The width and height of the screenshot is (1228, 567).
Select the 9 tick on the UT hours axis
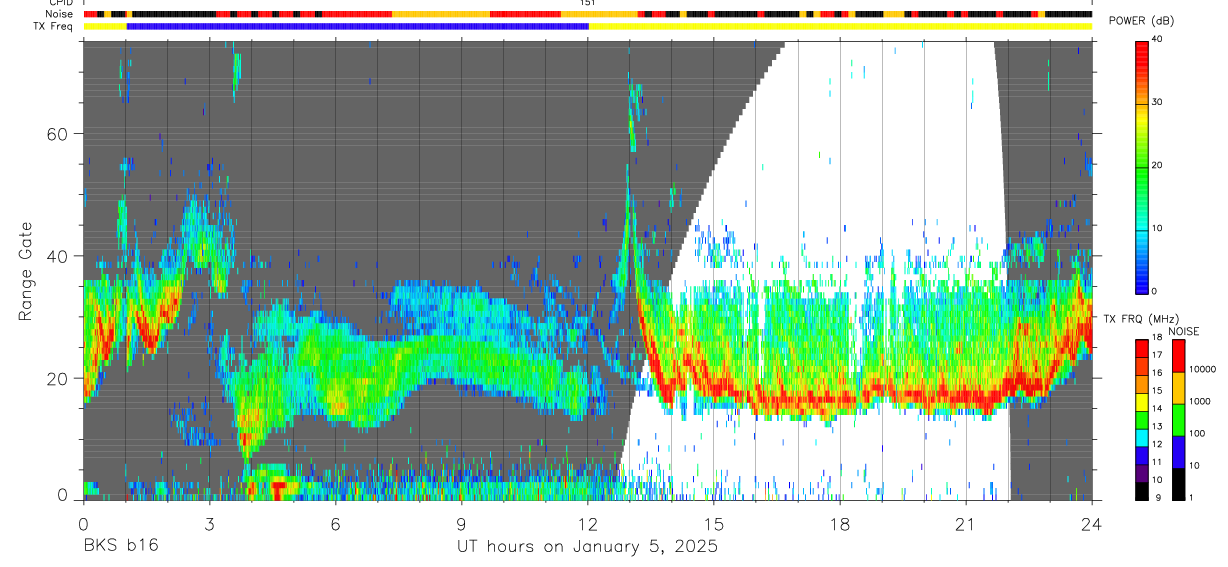pyautogui.click(x=461, y=523)
